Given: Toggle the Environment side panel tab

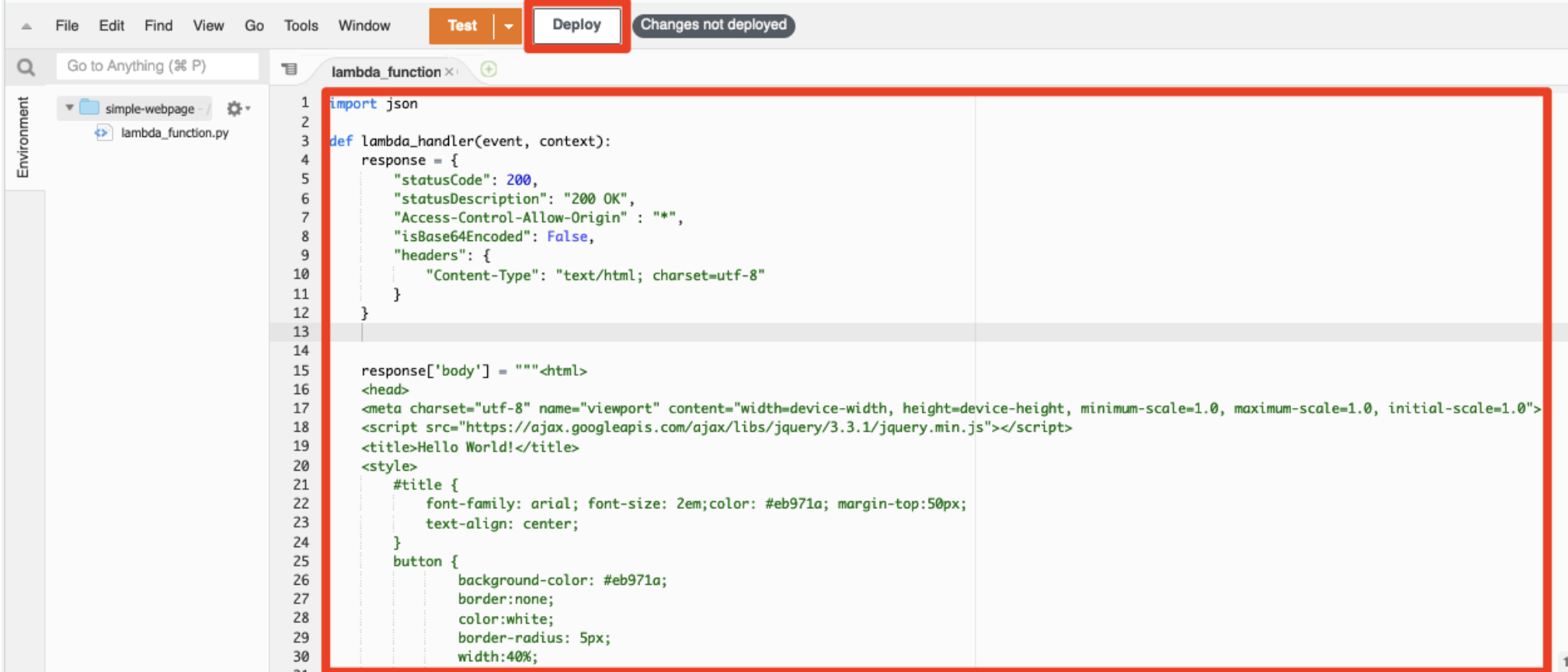Looking at the screenshot, I should coord(23,137).
